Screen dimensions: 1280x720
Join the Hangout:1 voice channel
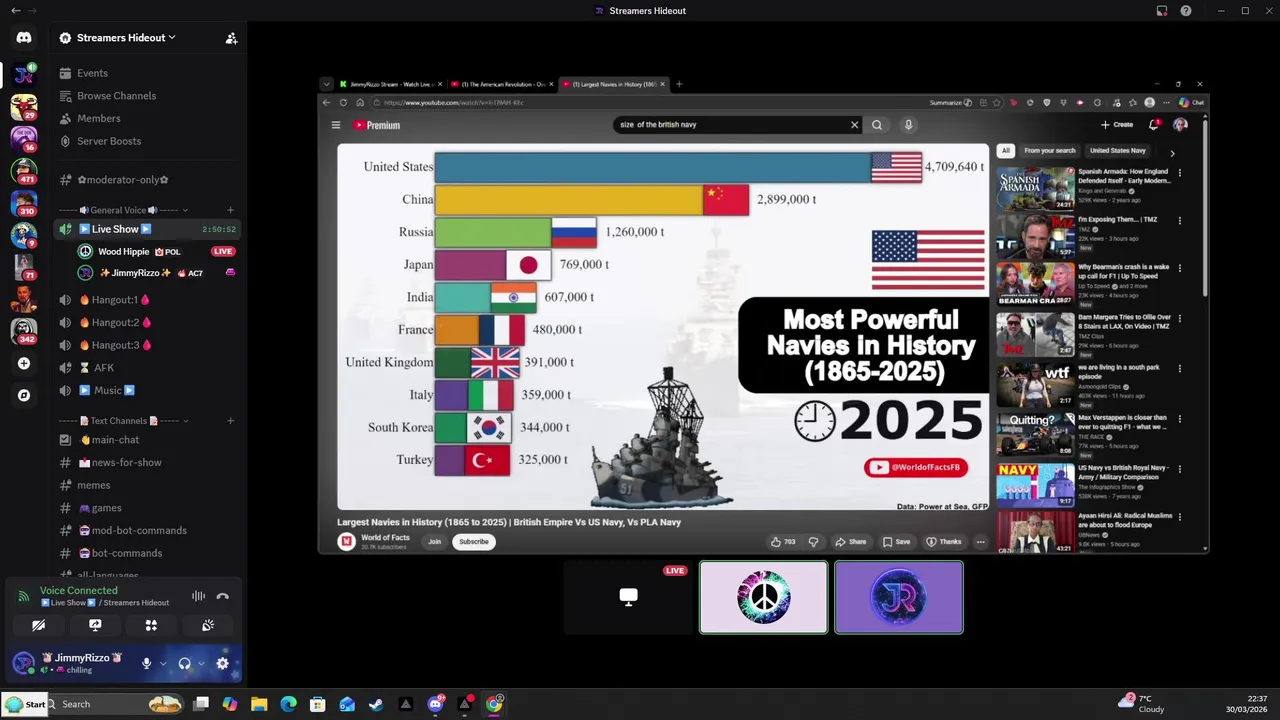(120, 300)
